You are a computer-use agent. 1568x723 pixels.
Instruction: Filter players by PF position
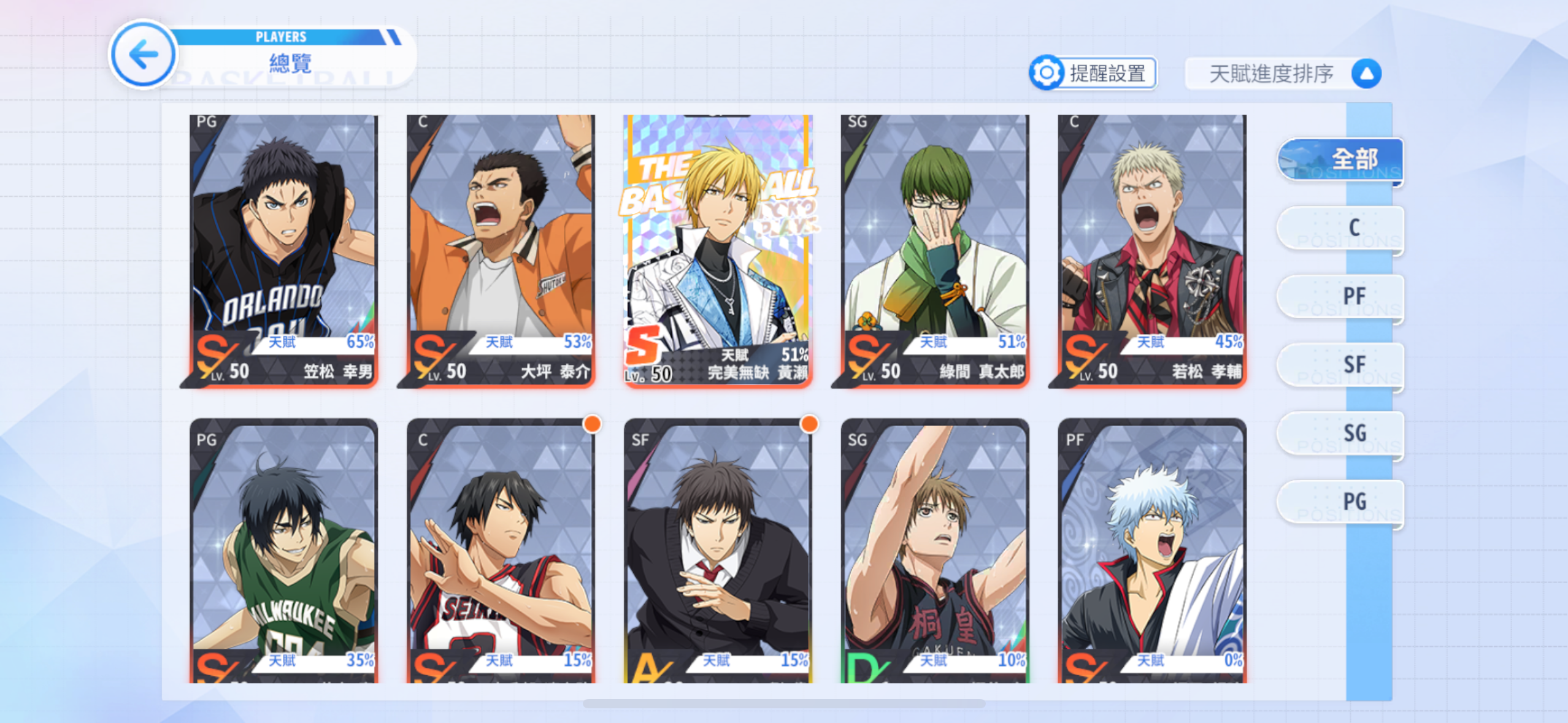click(1340, 297)
